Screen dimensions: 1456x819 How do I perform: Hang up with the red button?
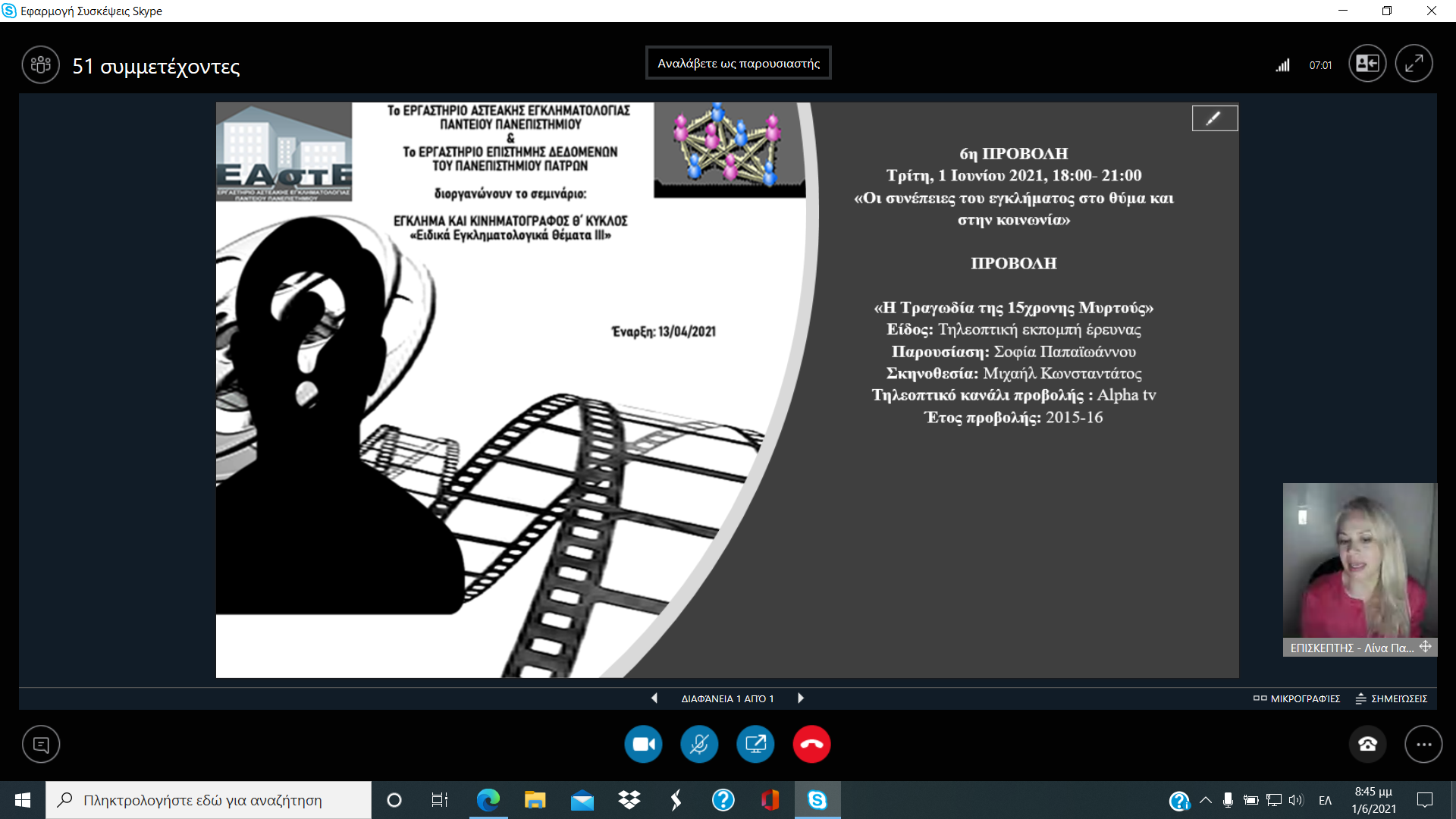(811, 745)
